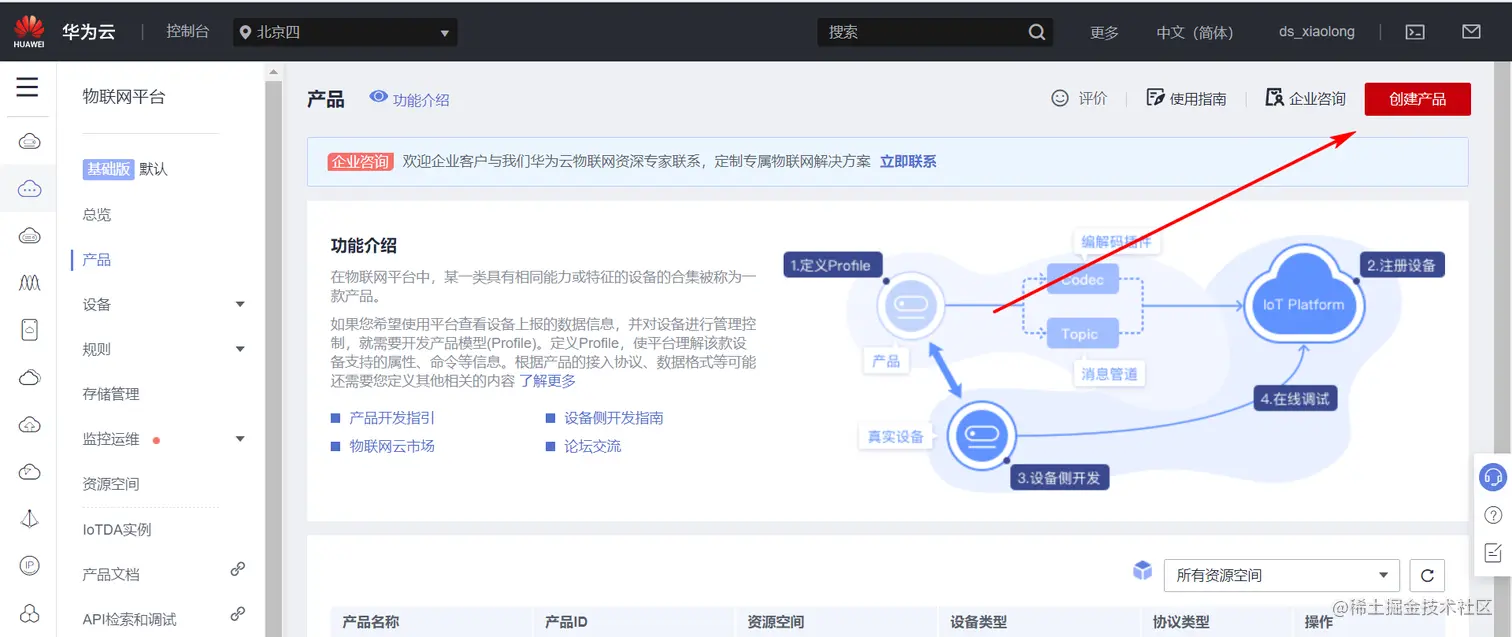This screenshot has height=637, width=1512.
Task: Go to 总览 in the sidebar
Action: [x=97, y=214]
